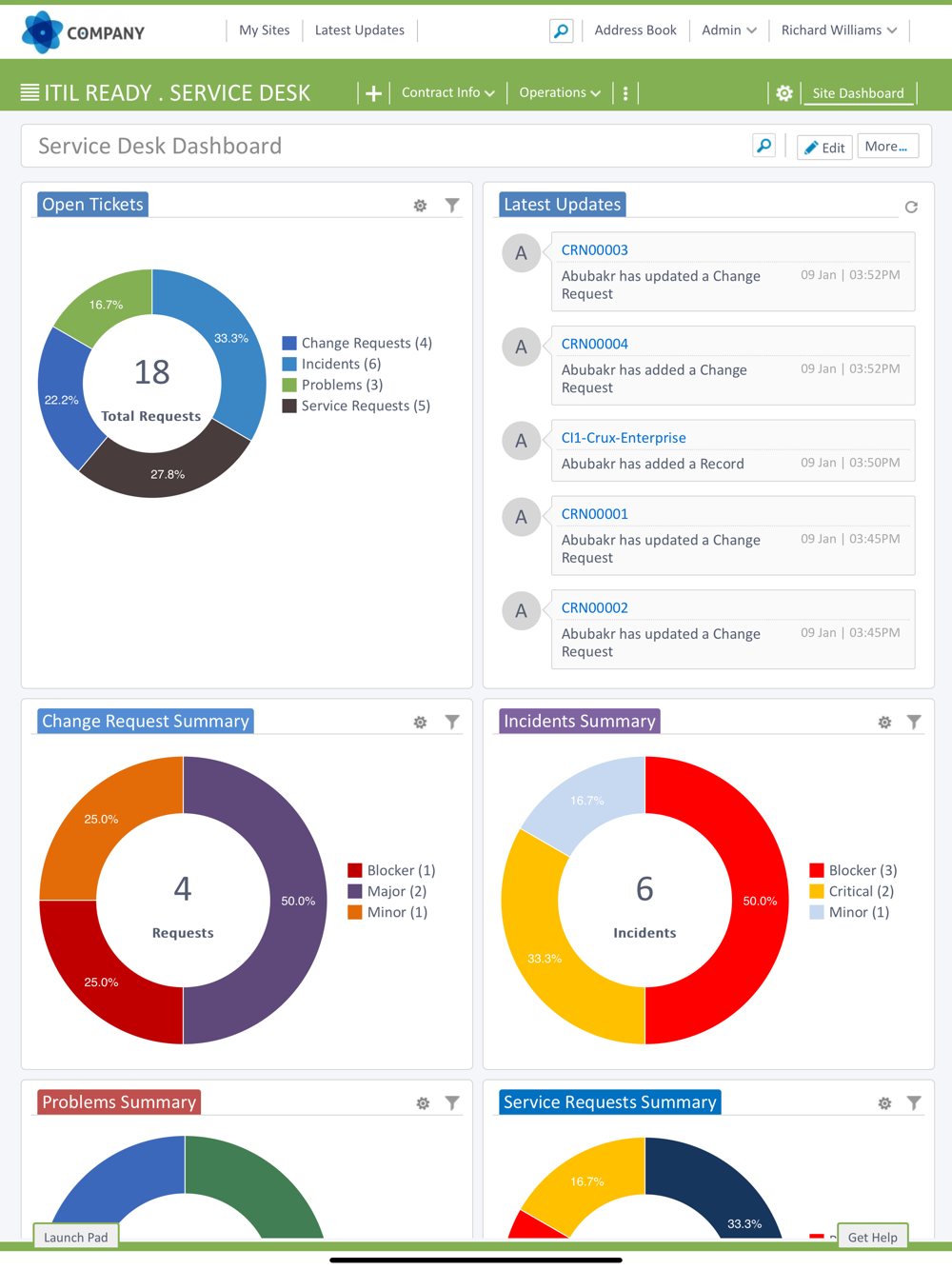The height and width of the screenshot is (1270, 952).
Task: Click the Incidents Summary widget title
Action: tap(580, 722)
